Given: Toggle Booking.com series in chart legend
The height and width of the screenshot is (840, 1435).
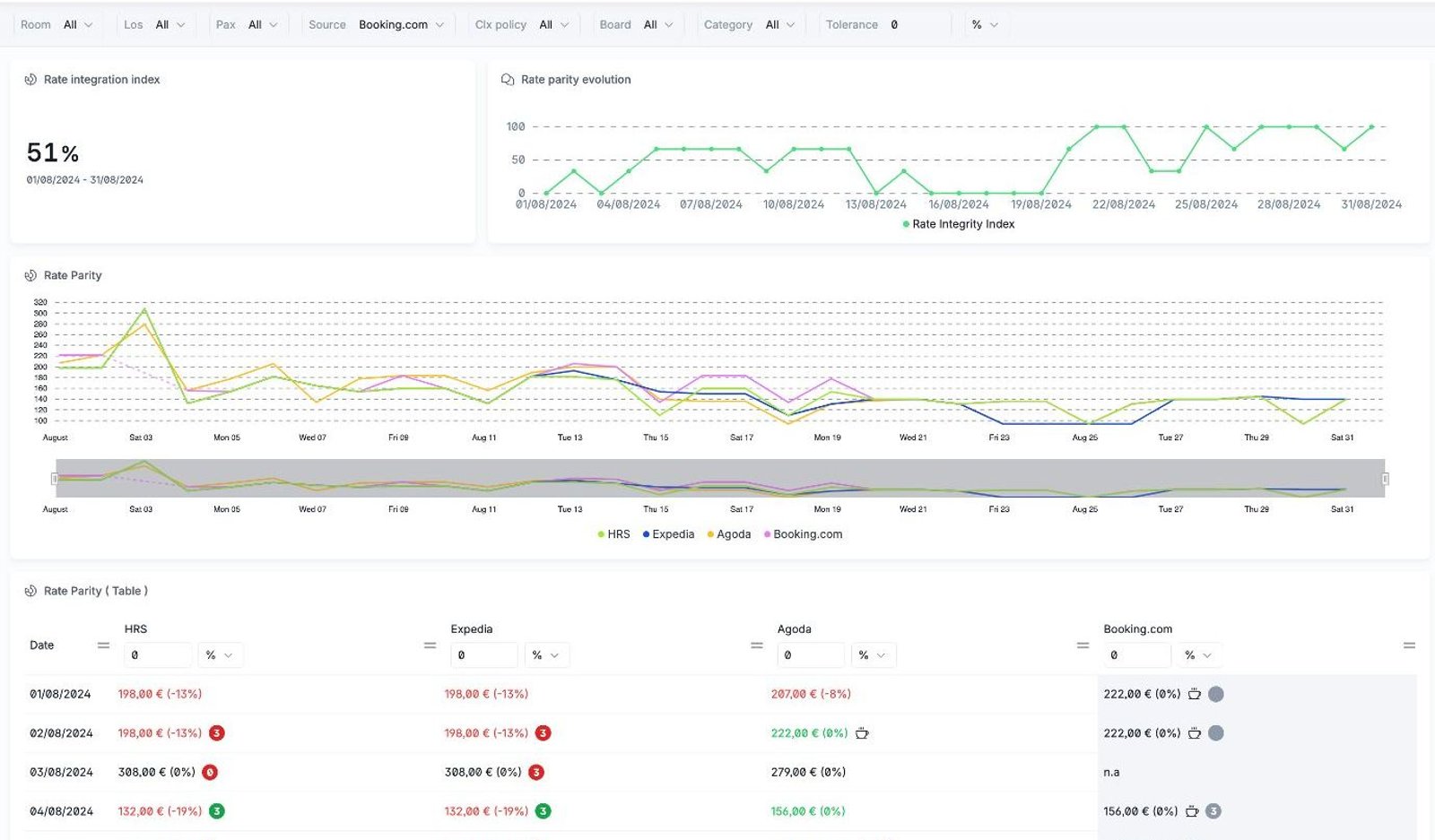Looking at the screenshot, I should pyautogui.click(x=803, y=534).
